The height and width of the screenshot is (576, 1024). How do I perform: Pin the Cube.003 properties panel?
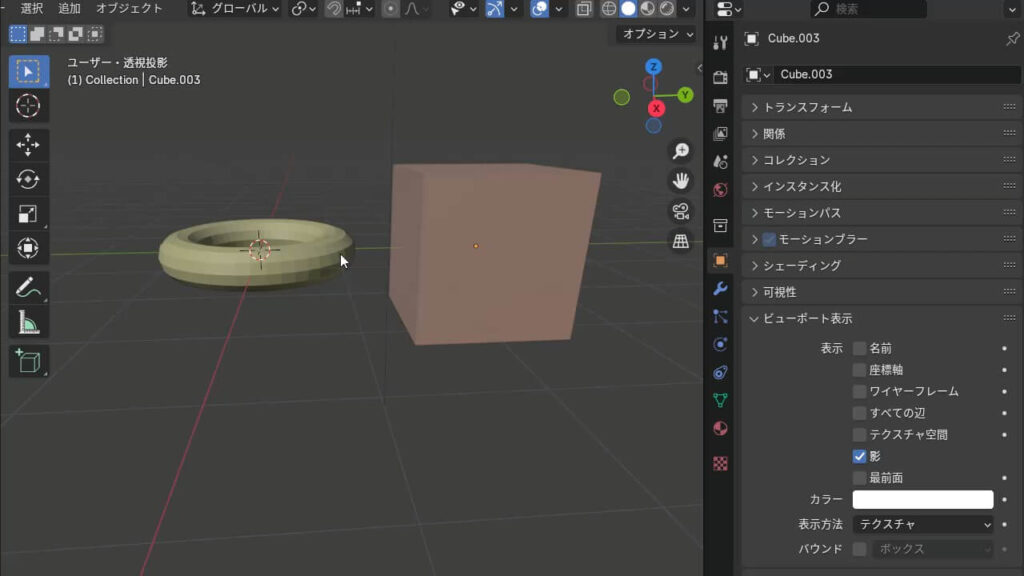[x=1012, y=39]
